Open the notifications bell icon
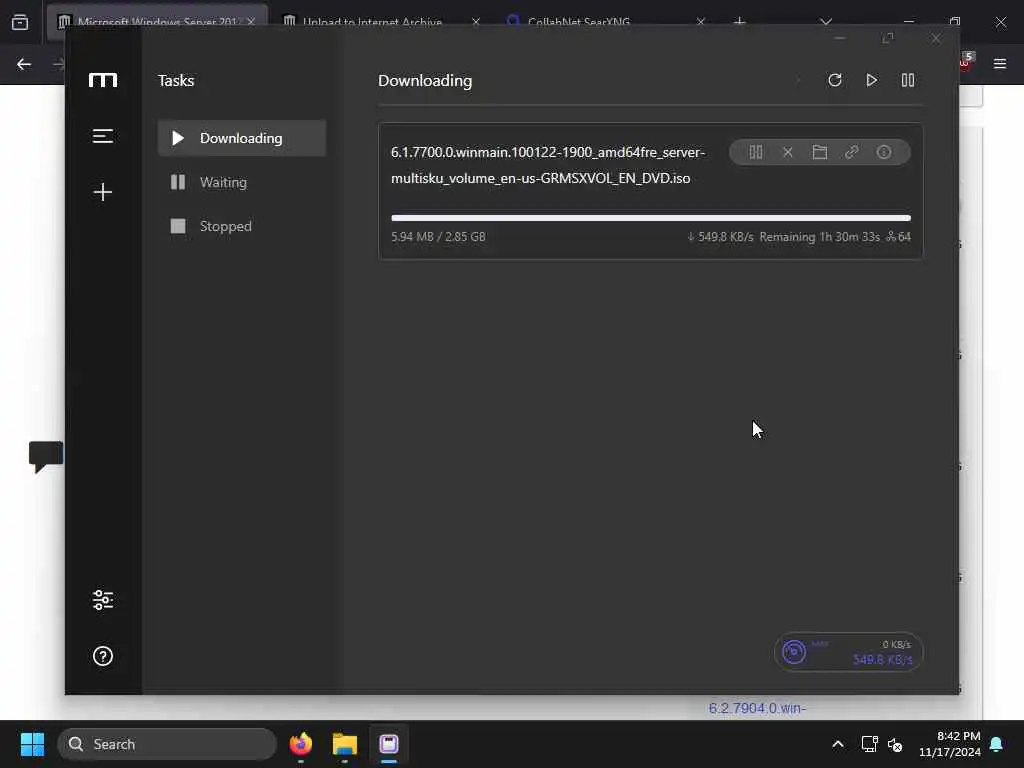This screenshot has width=1024, height=768. [x=997, y=744]
